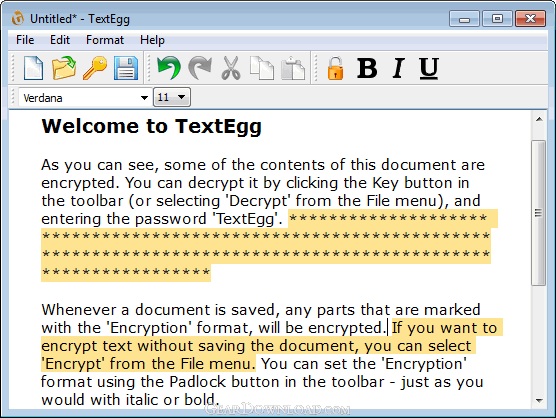Toggle Italic formatting
Screen dimensions: 556x418
tap(398, 68)
